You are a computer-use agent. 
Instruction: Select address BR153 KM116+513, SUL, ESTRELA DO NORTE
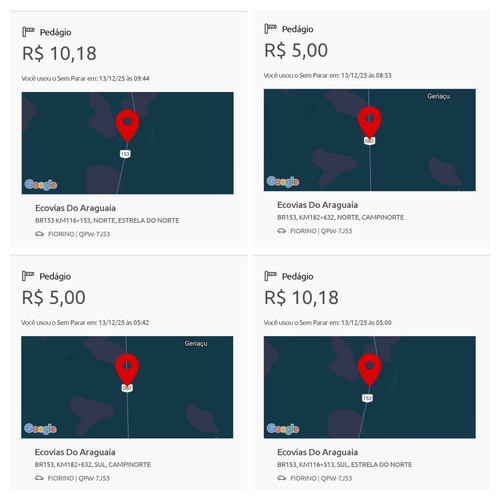coord(345,464)
